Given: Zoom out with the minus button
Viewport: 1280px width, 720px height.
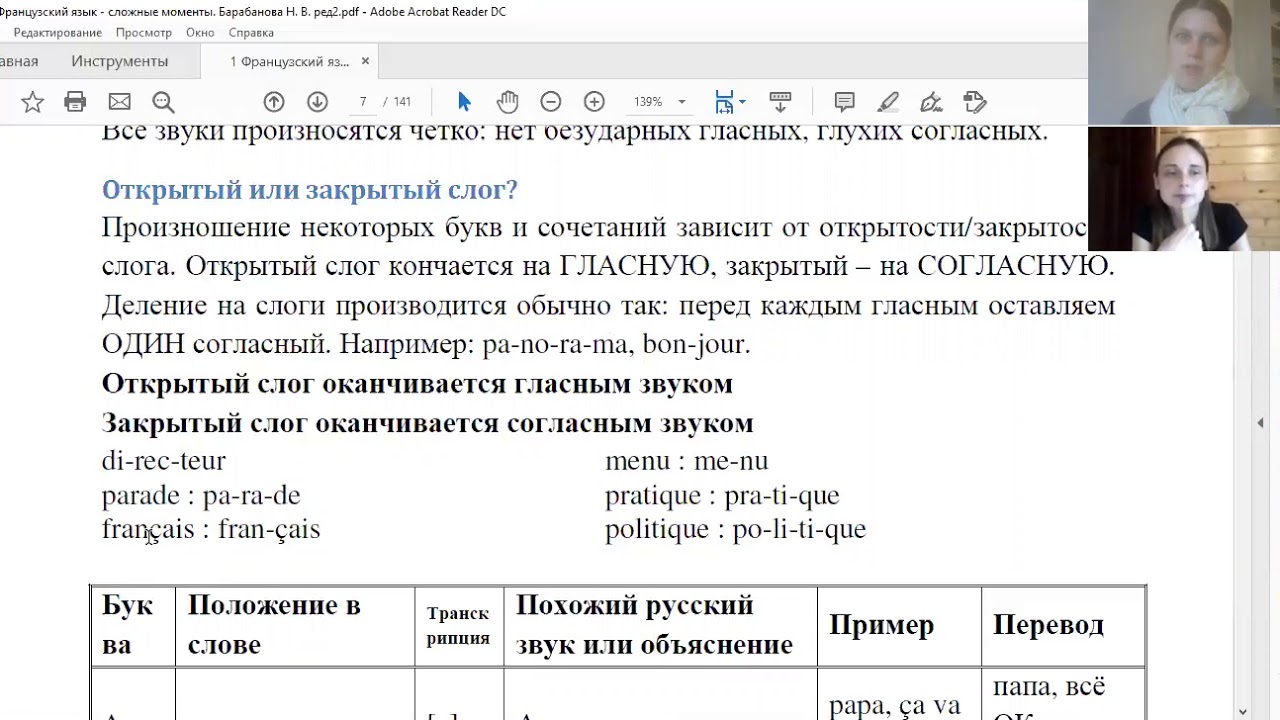Looking at the screenshot, I should (x=550, y=102).
